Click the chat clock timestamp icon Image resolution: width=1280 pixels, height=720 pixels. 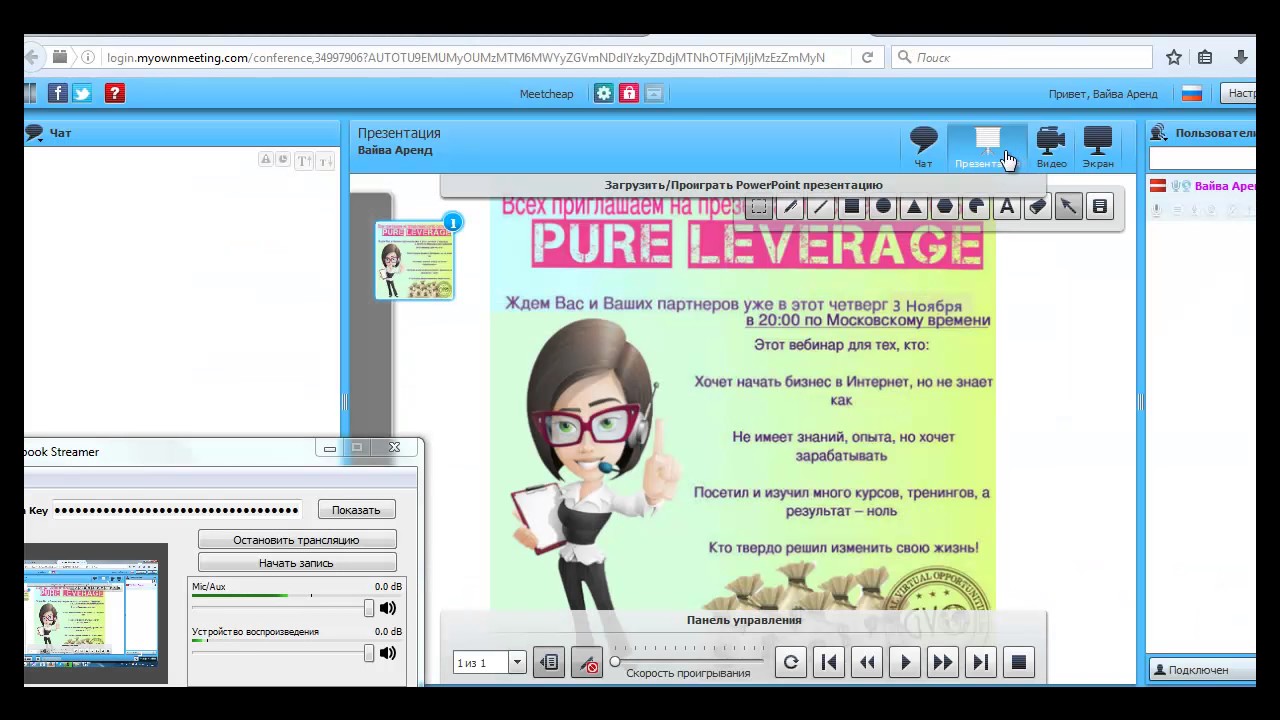coord(282,160)
